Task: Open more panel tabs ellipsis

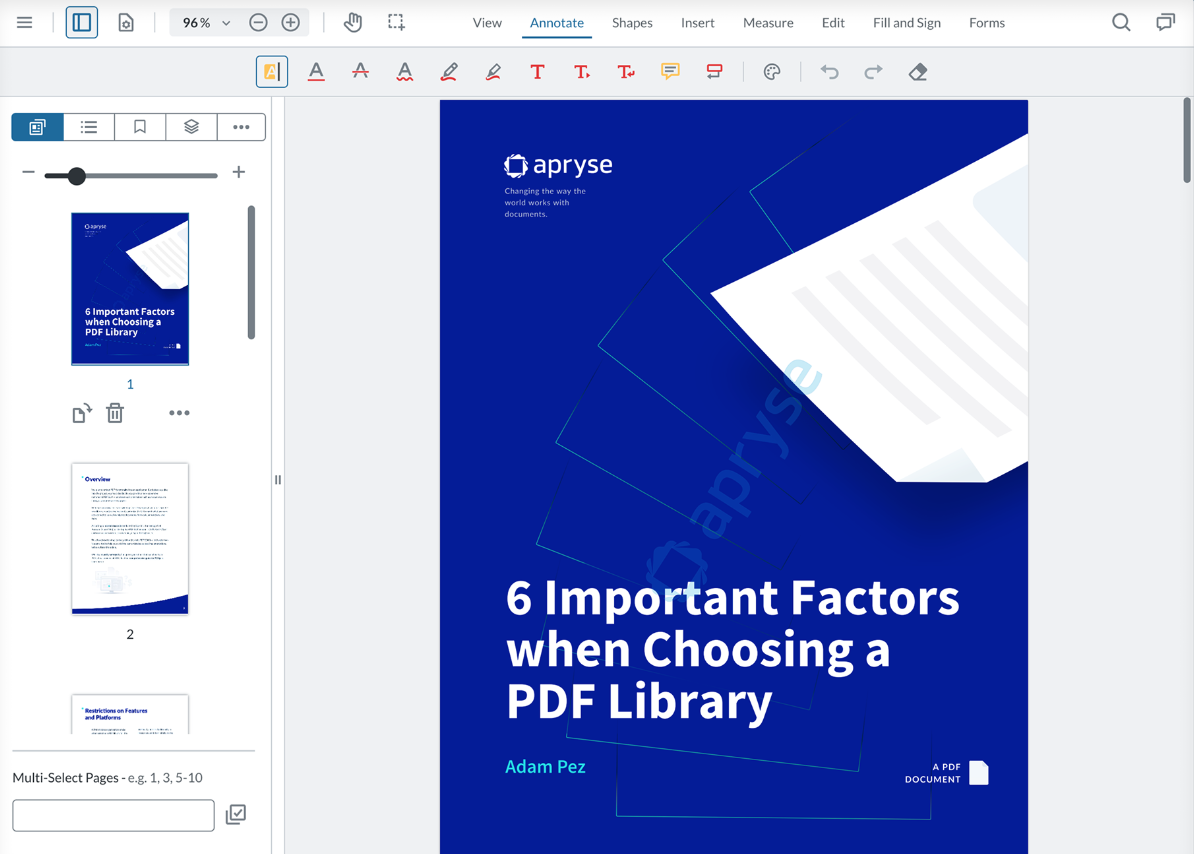Action: coord(241,127)
